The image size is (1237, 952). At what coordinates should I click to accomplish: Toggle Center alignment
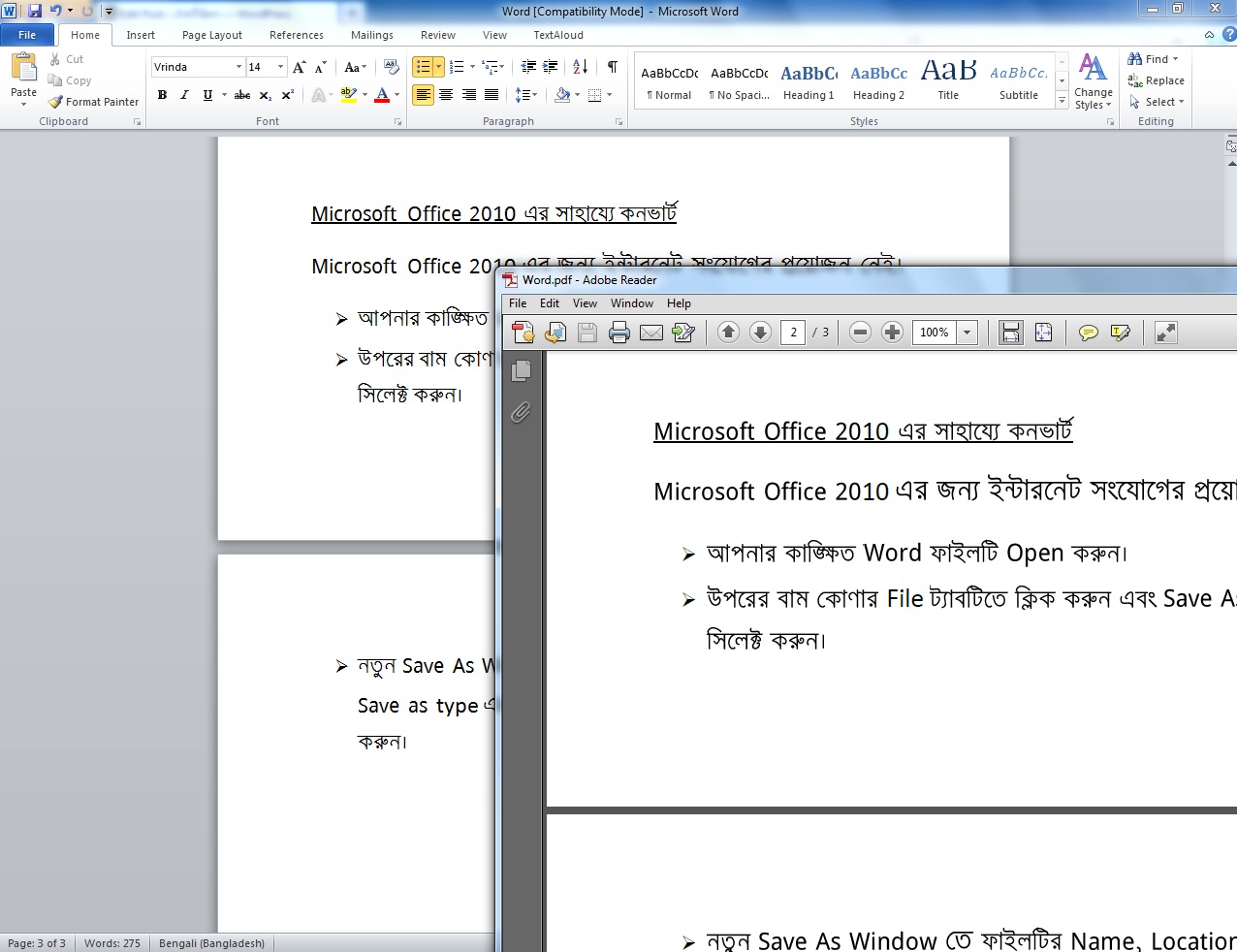click(x=446, y=95)
